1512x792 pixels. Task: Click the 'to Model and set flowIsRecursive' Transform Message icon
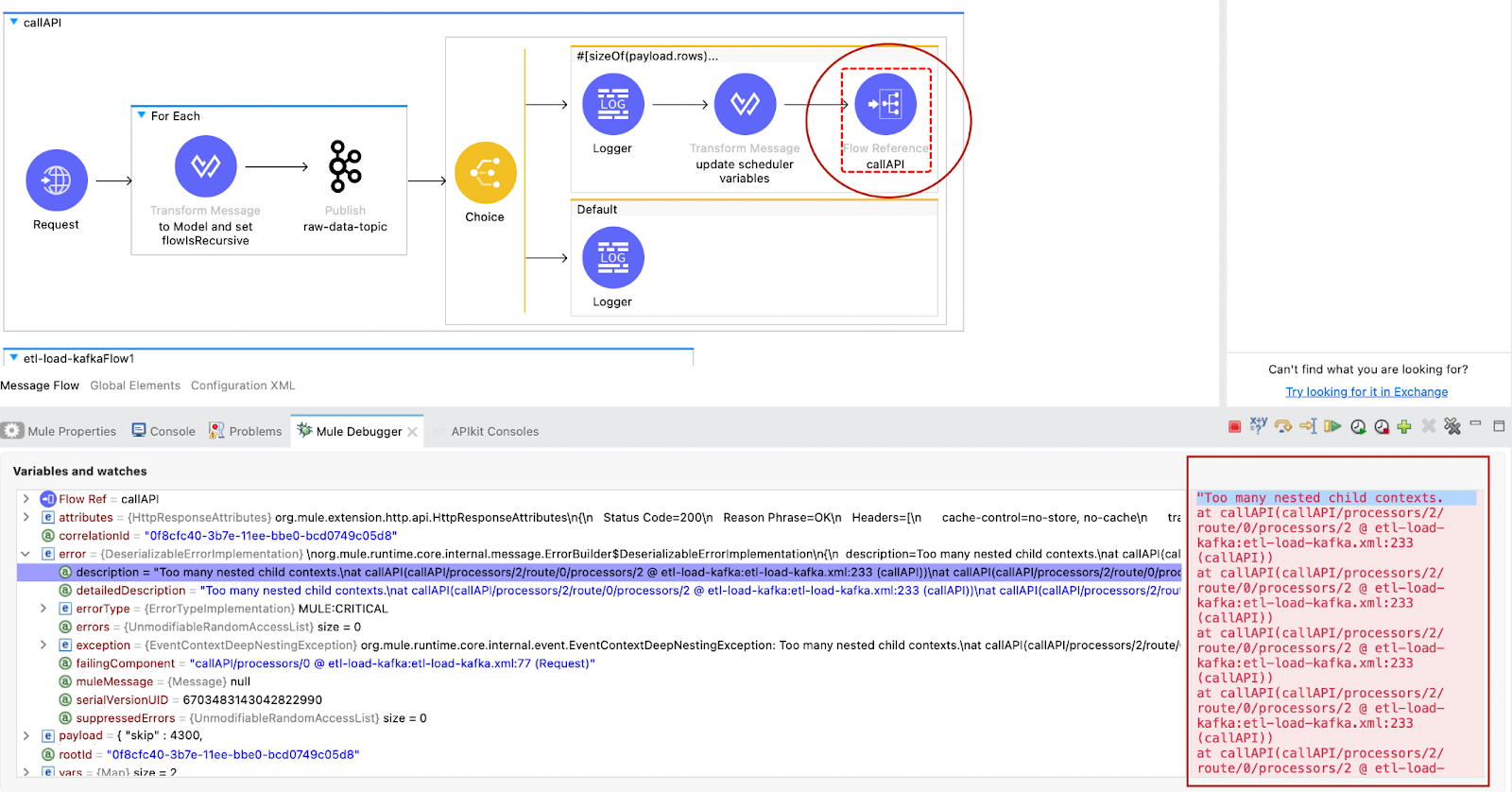click(205, 166)
